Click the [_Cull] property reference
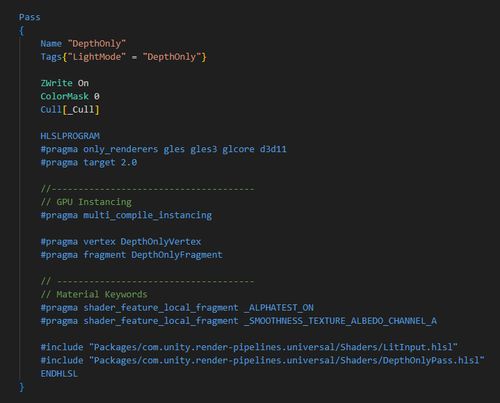The width and height of the screenshot is (500, 403). point(81,110)
